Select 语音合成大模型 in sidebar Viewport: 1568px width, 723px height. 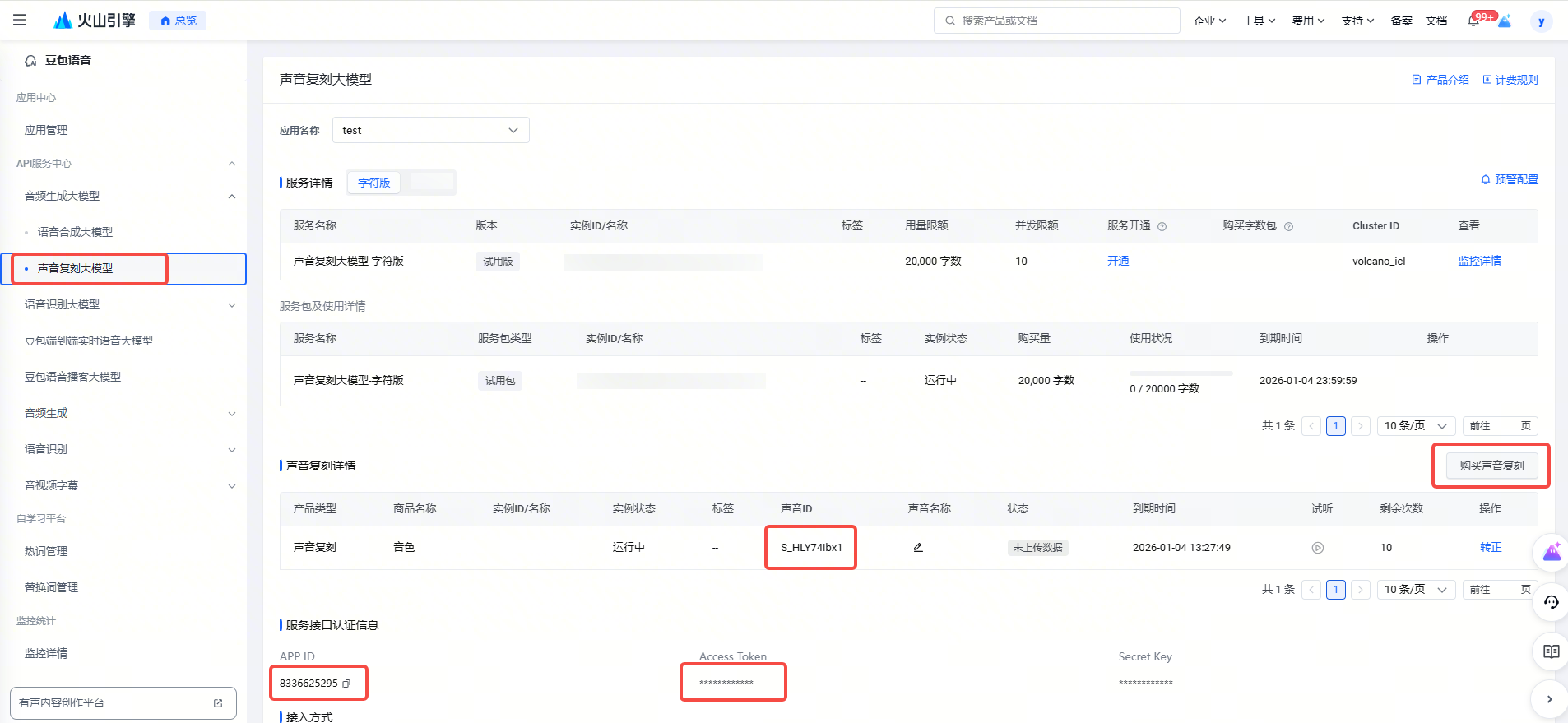tap(75, 233)
